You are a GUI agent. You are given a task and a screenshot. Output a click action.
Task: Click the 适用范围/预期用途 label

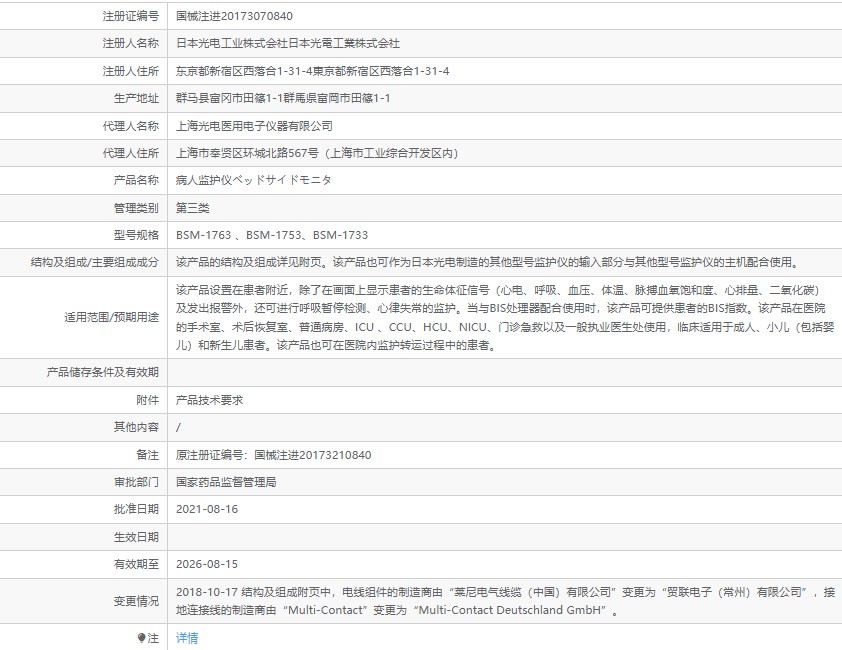[112, 317]
